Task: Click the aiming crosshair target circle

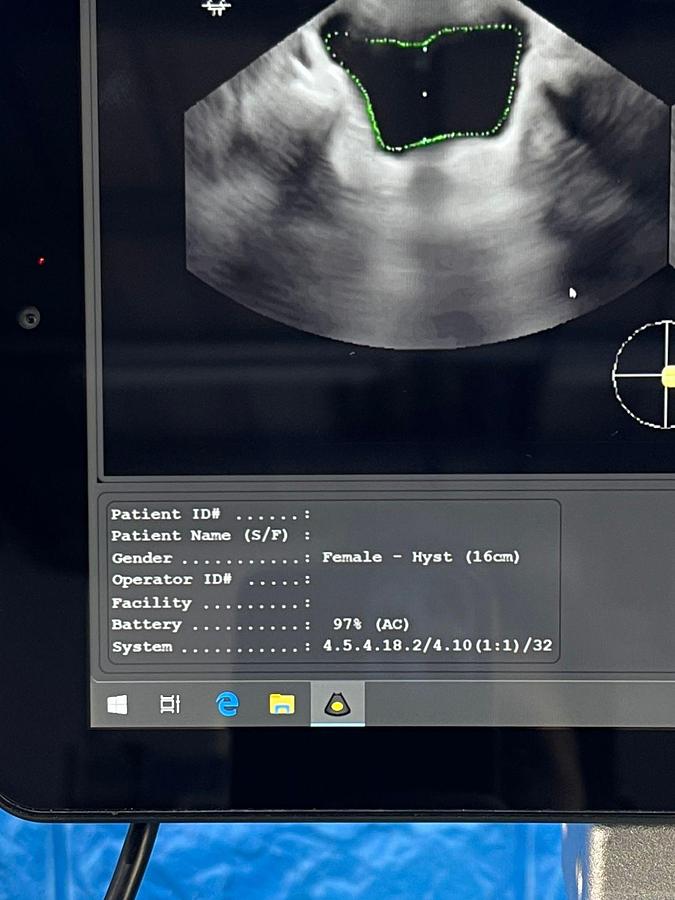Action: (644, 375)
